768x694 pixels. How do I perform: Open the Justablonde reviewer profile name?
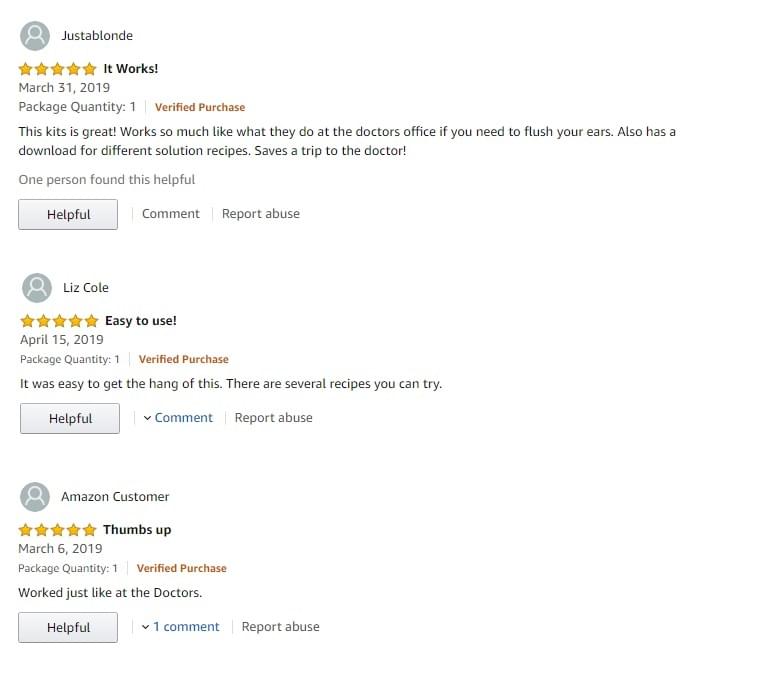click(97, 36)
